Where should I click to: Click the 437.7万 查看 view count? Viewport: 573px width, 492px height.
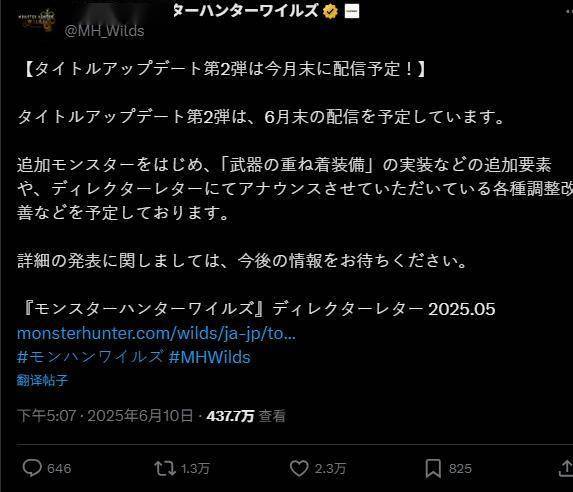coord(246,416)
